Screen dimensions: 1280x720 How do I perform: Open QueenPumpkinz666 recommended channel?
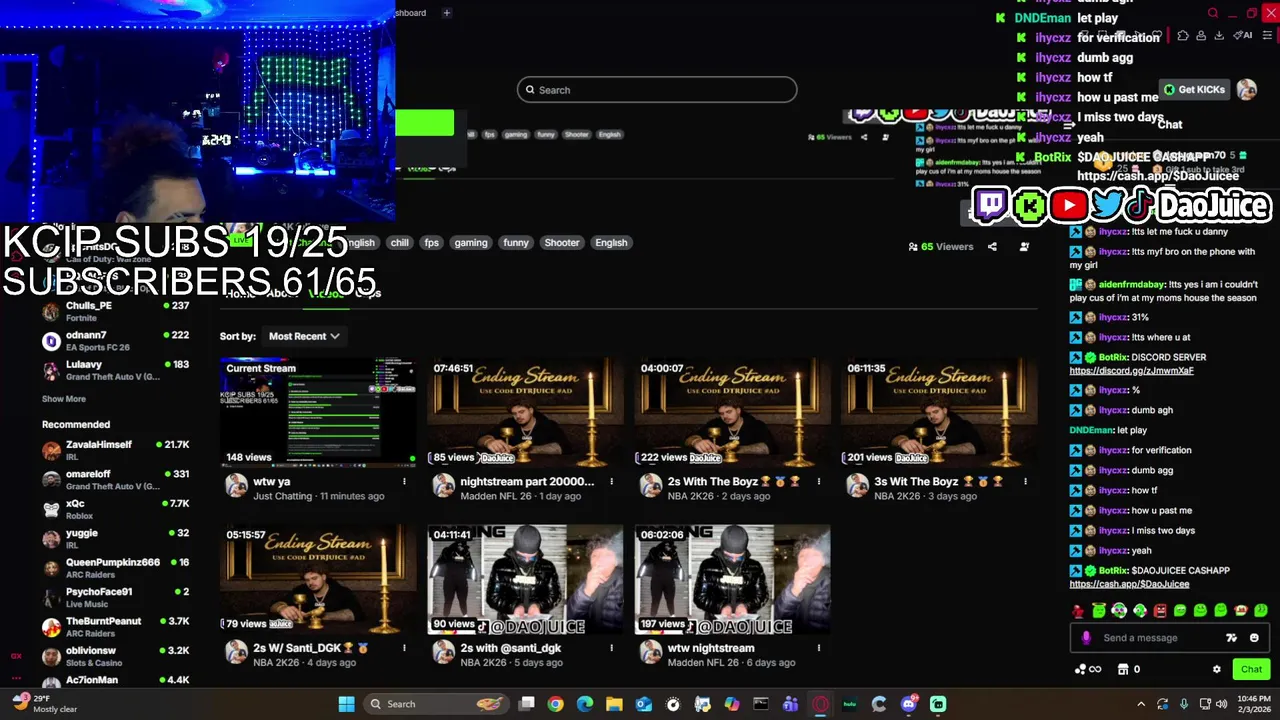tap(115, 568)
